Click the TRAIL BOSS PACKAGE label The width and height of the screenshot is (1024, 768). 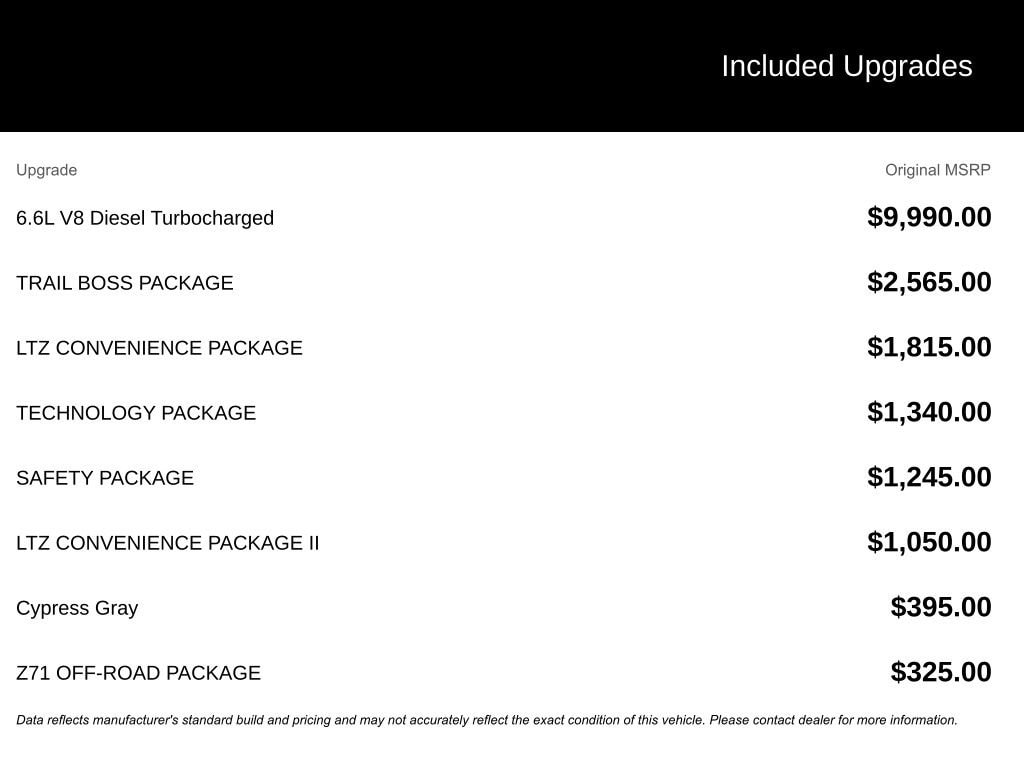125,283
